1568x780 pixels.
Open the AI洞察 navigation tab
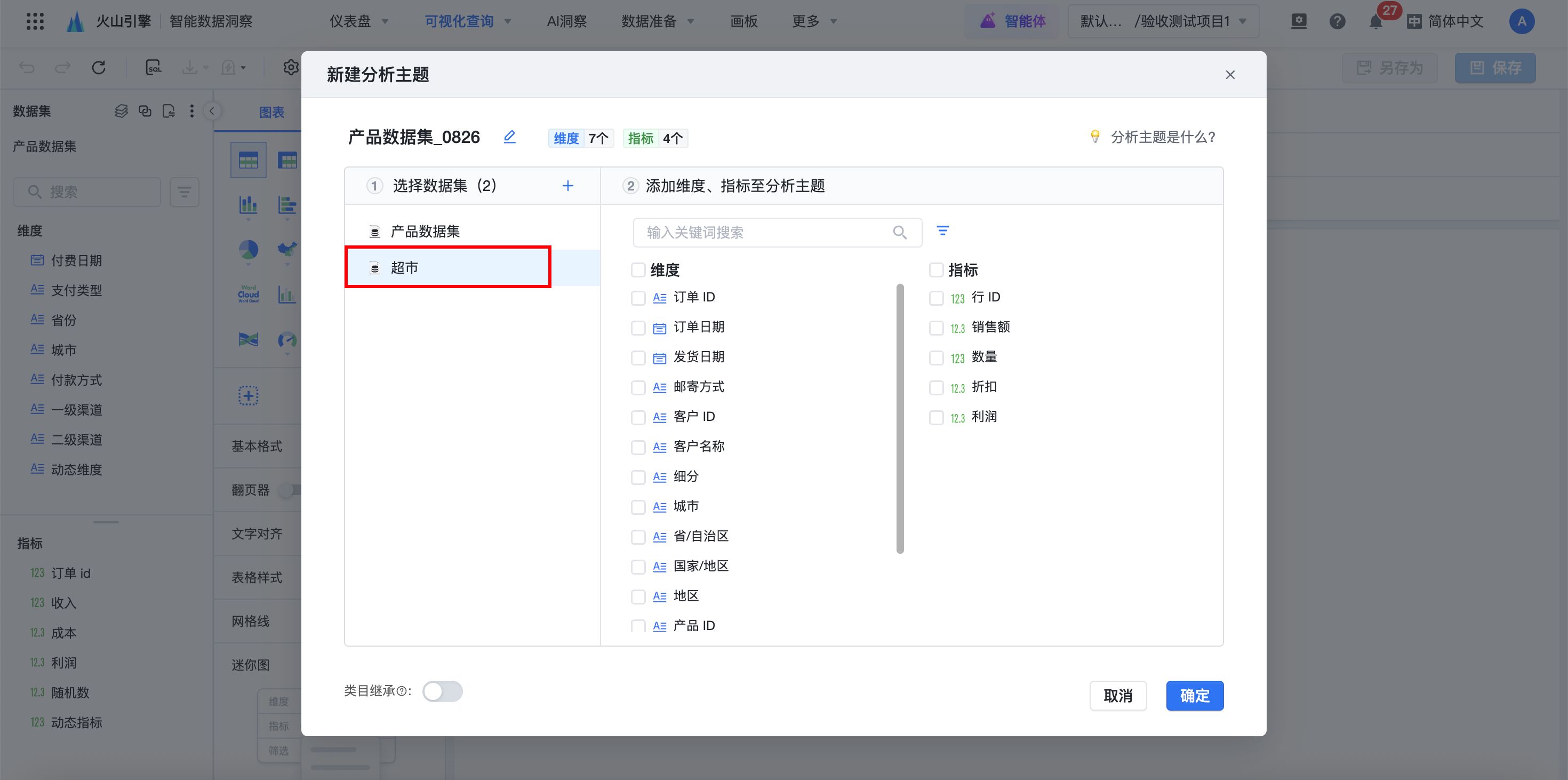(566, 21)
